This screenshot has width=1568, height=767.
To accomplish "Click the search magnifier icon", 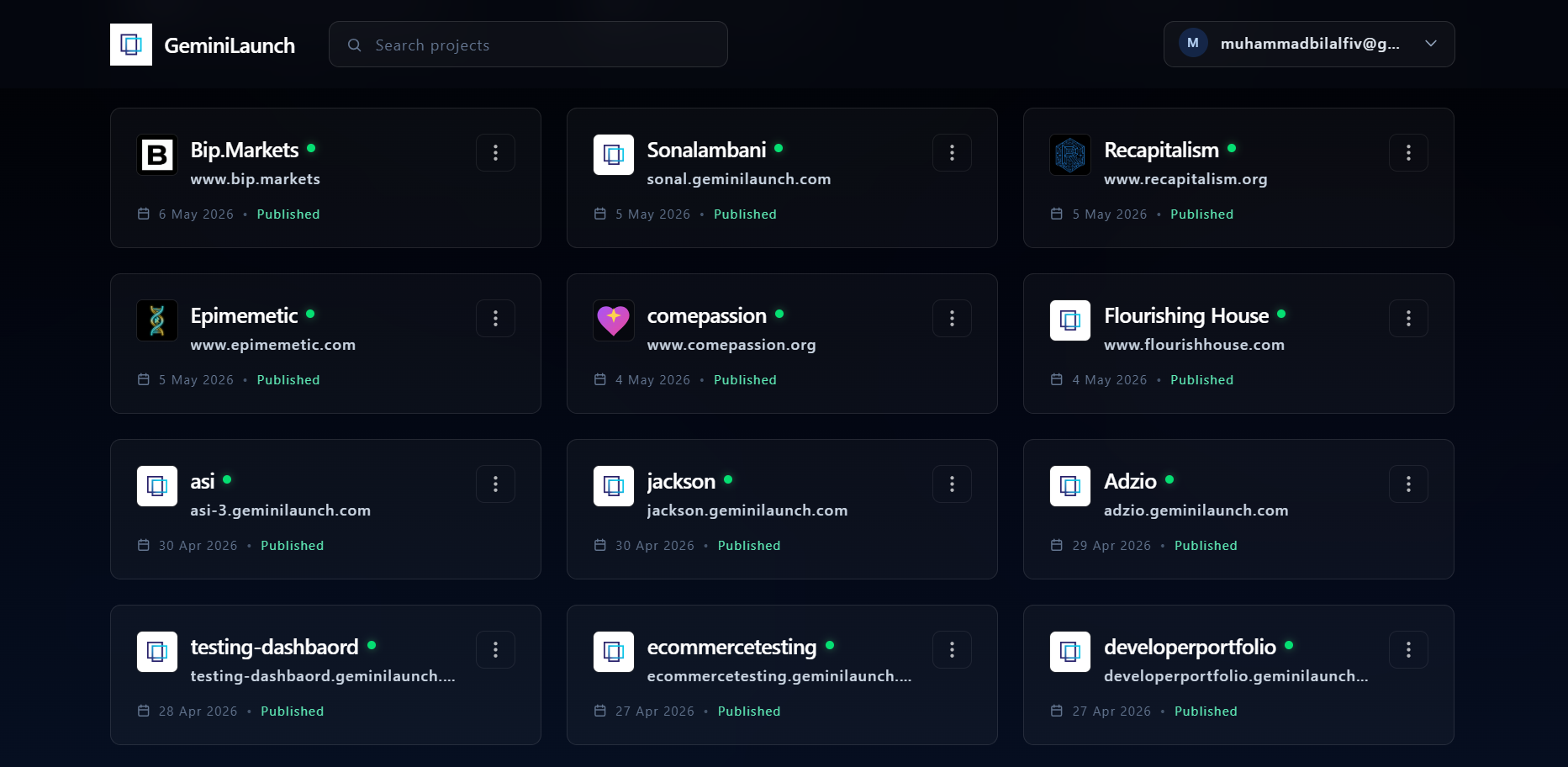I will pos(355,45).
